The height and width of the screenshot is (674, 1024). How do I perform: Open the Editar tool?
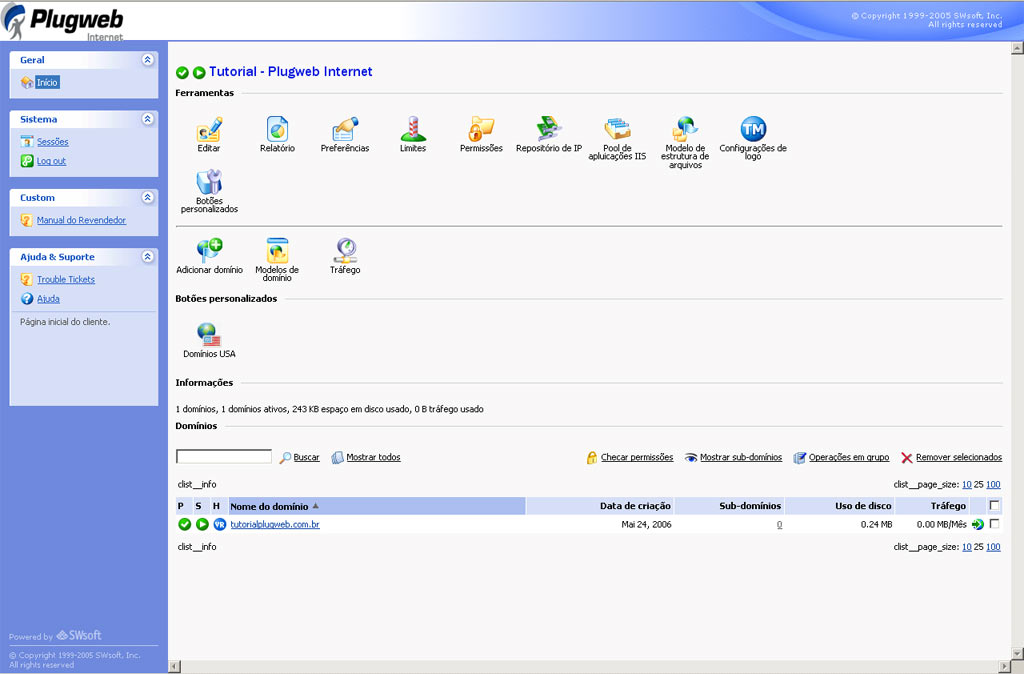(209, 129)
